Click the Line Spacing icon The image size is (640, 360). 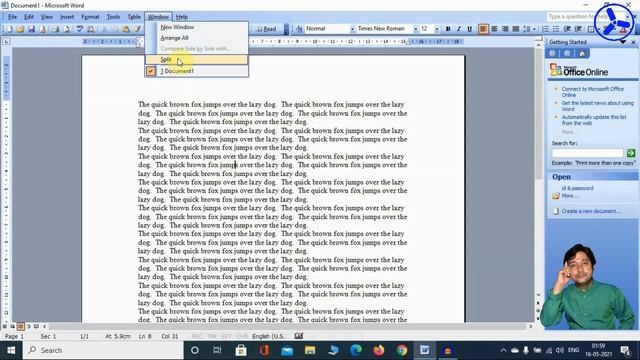point(527,29)
